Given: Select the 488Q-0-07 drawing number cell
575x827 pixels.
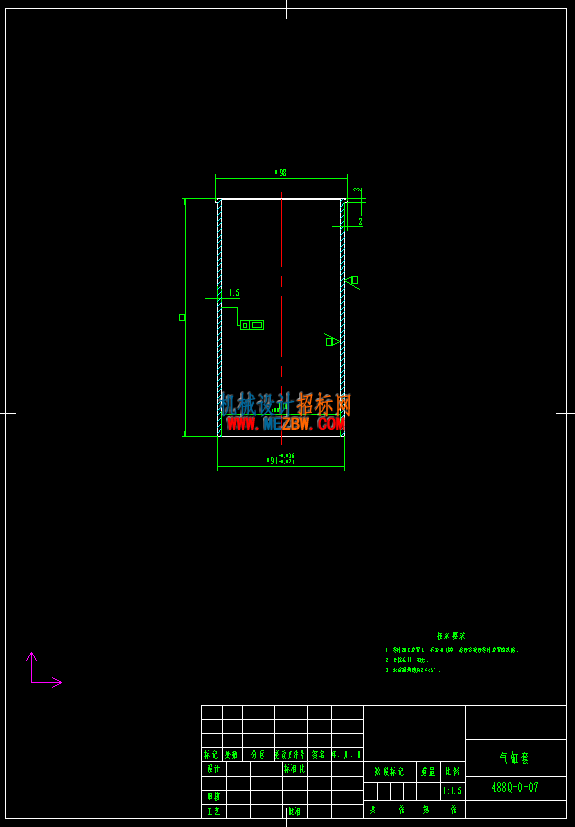Looking at the screenshot, I should [x=515, y=788].
